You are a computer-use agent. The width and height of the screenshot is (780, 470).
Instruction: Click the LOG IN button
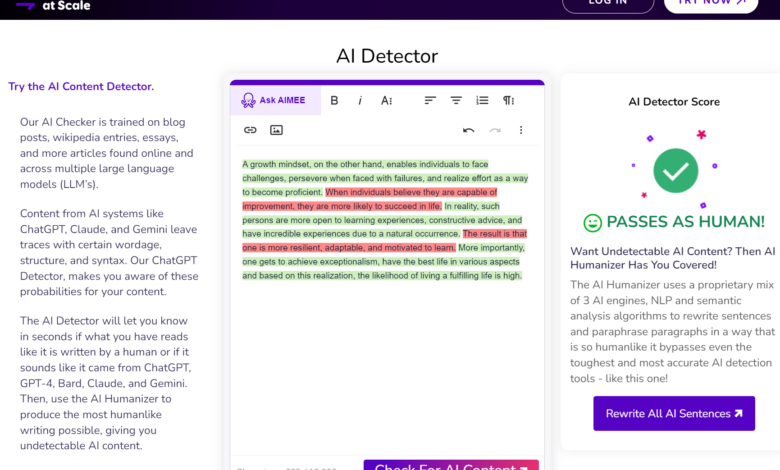coord(608,4)
